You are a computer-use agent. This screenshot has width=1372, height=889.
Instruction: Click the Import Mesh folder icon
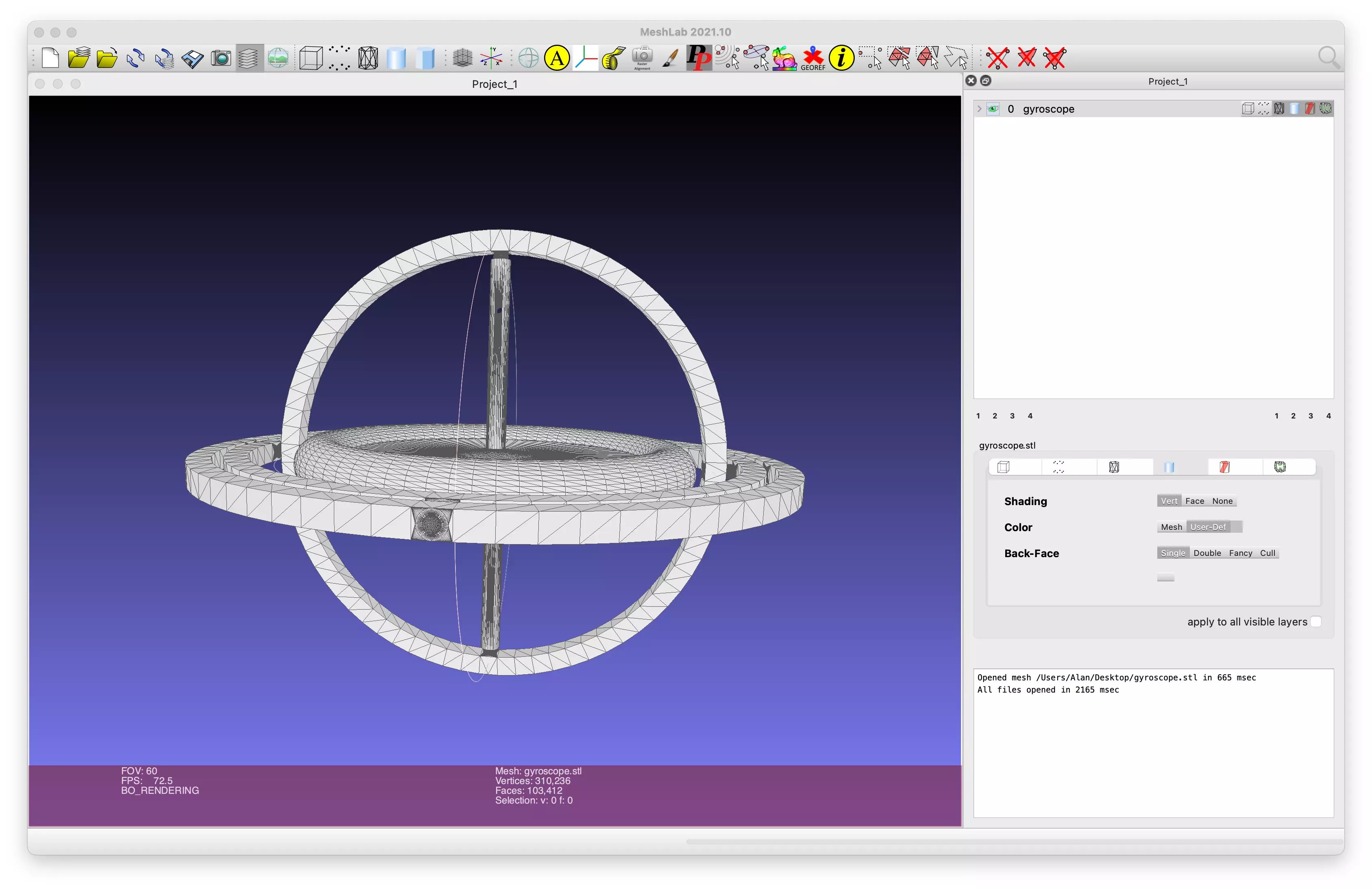tap(107, 58)
